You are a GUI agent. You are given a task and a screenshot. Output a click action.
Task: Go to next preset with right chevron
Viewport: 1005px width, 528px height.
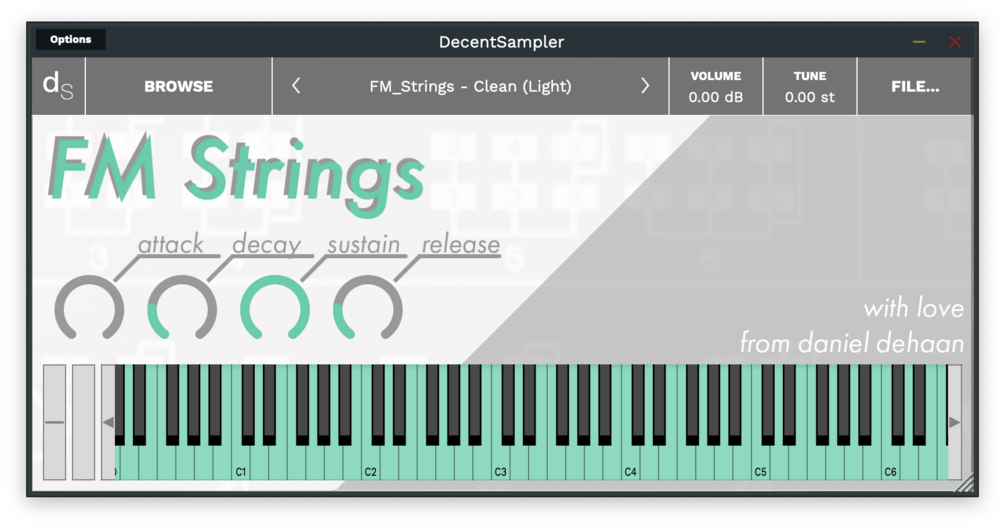point(645,86)
